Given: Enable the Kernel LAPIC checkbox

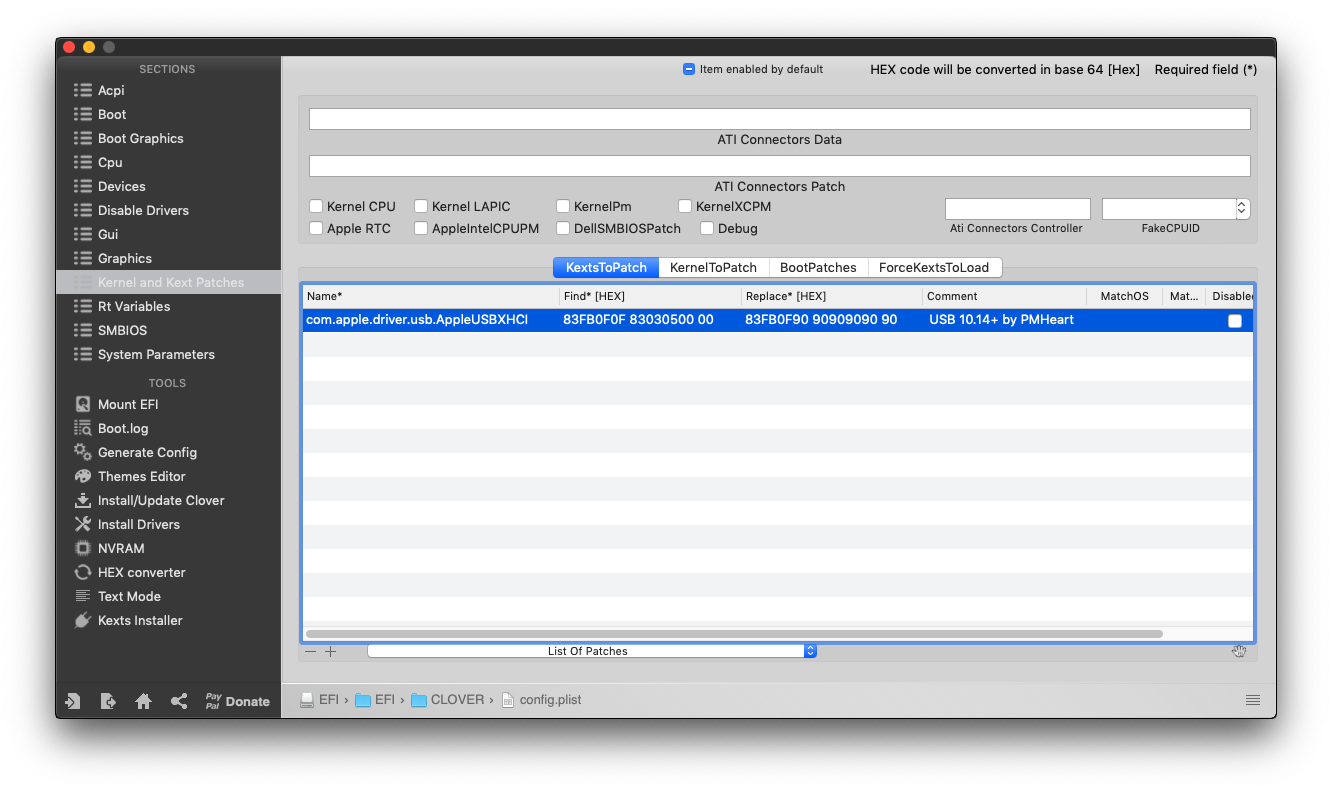Looking at the screenshot, I should 421,206.
